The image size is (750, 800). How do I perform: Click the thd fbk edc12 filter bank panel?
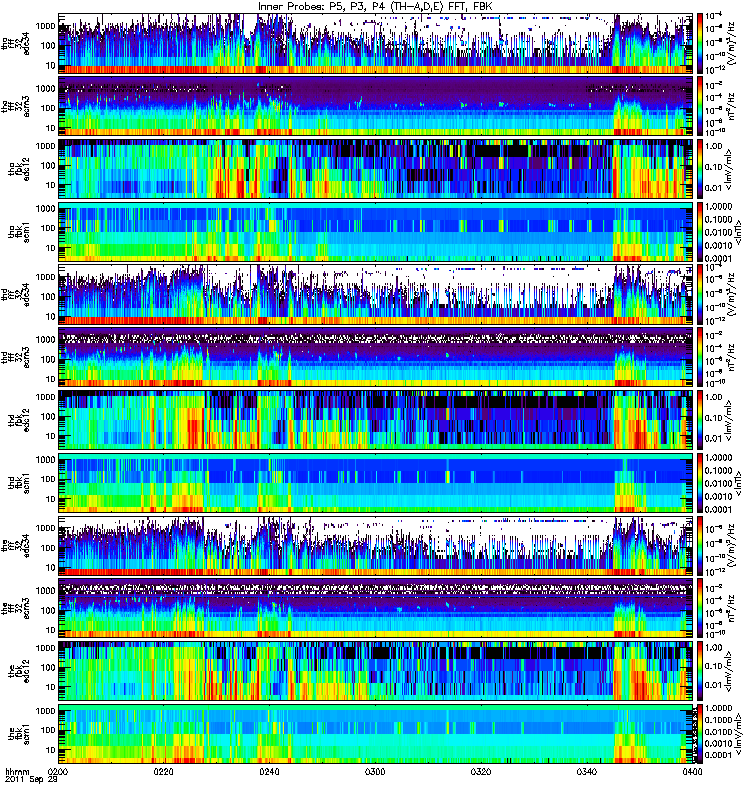(376, 420)
